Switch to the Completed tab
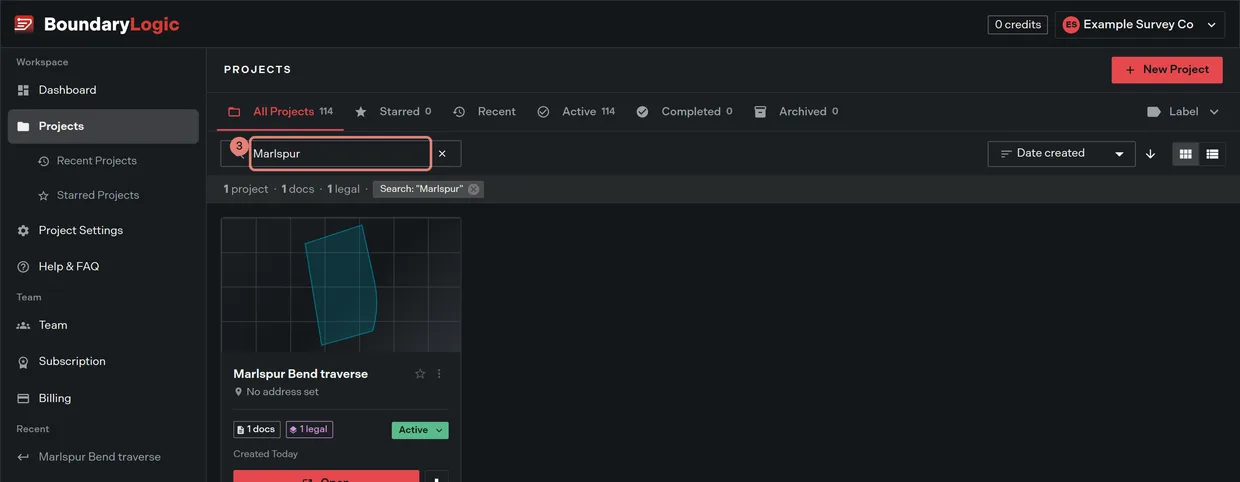Screen dimensions: 1240x482 point(684,112)
